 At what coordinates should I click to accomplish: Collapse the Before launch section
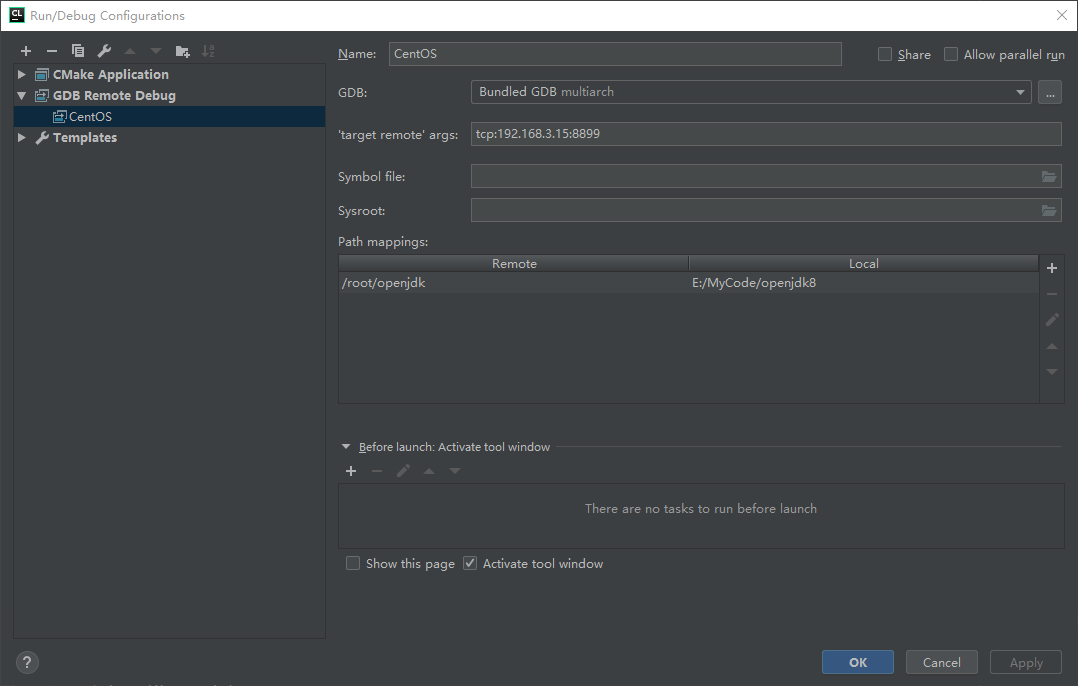tap(346, 447)
